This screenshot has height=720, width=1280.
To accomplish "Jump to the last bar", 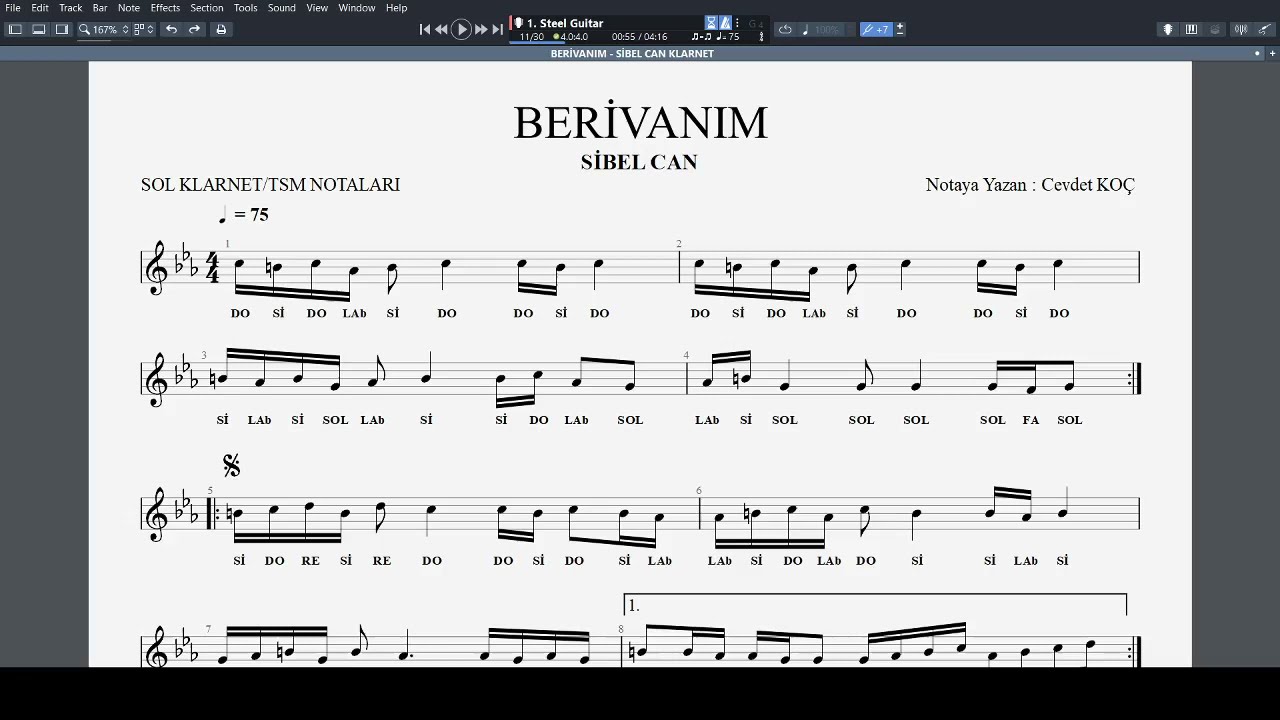I will click(497, 30).
